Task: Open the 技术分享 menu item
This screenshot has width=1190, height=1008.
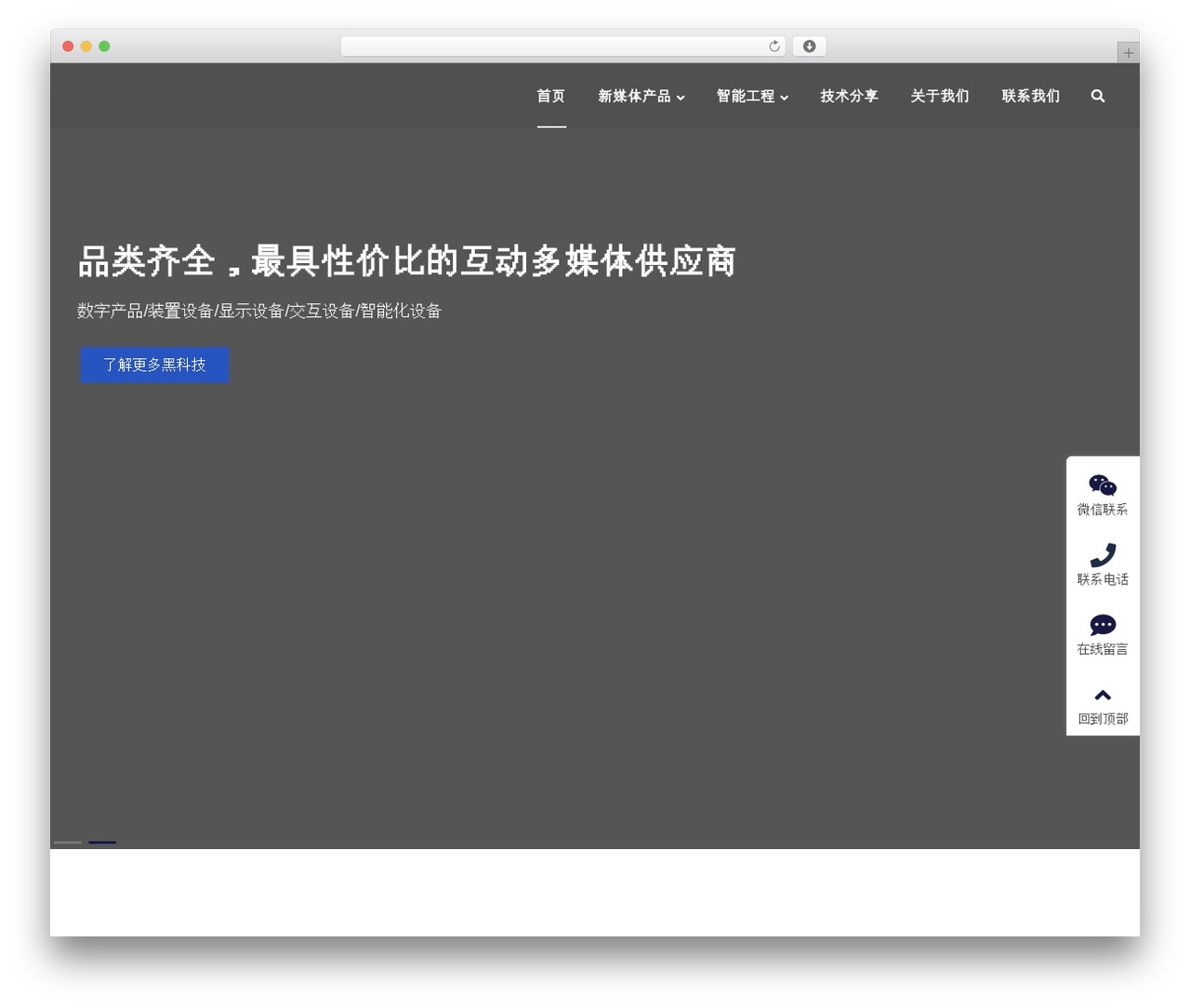Action: pyautogui.click(x=849, y=96)
